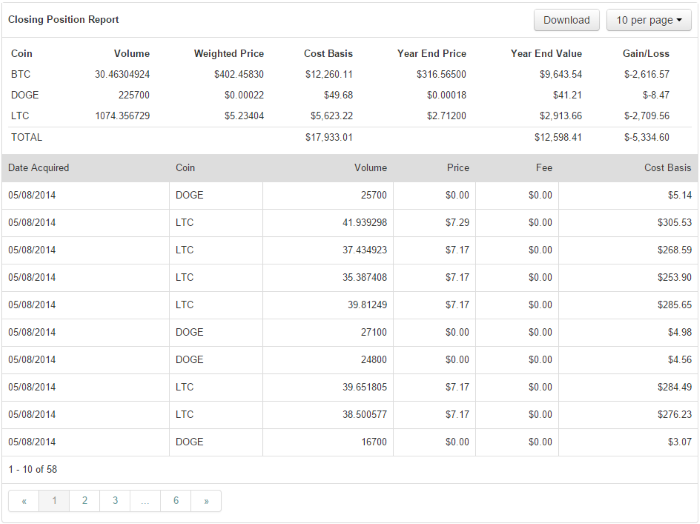Jump to last page 6
The image size is (700, 524).
tap(176, 501)
